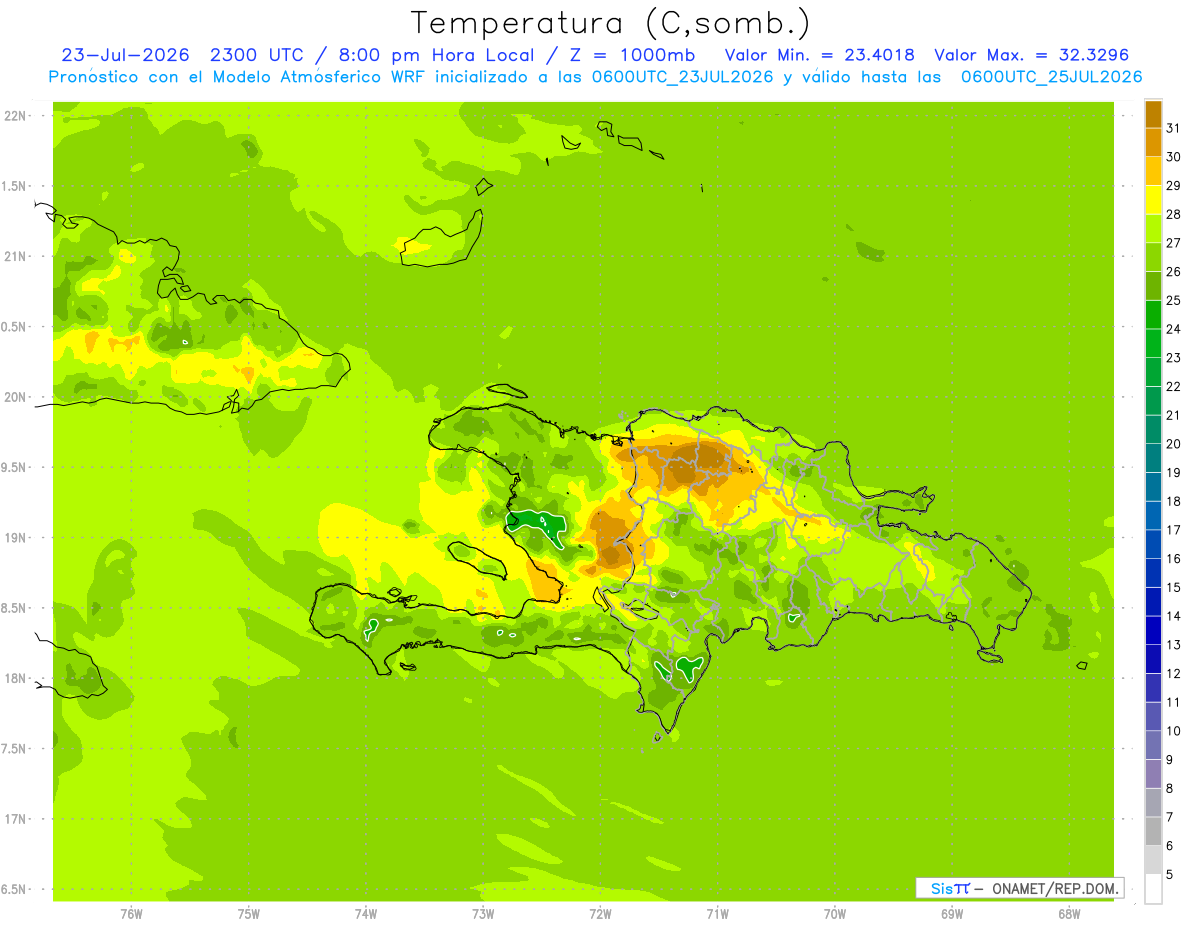Click the colorbar label '20'
1200x927 pixels.
1173,443
